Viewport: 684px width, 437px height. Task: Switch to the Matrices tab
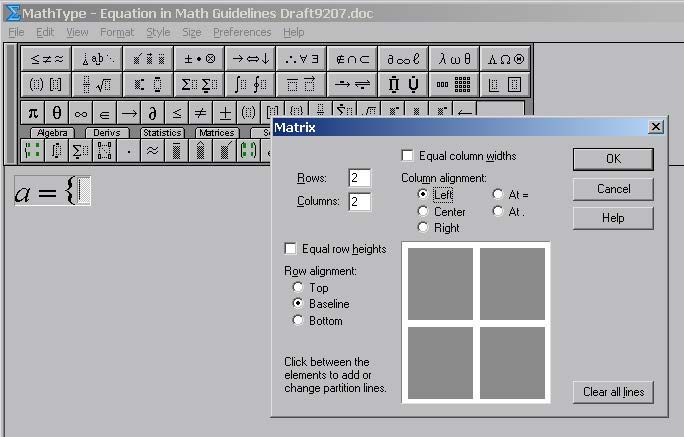coord(217,133)
